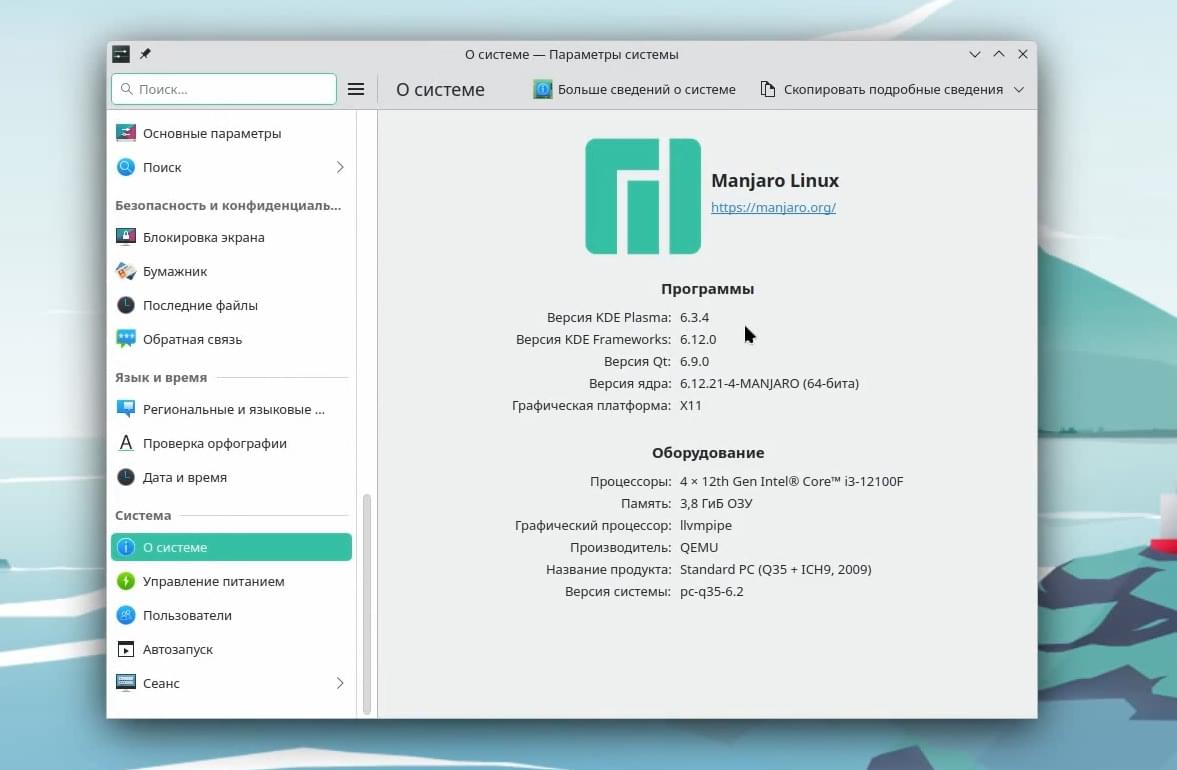
Task: Click the Последние файлы clock icon
Action: (125, 305)
